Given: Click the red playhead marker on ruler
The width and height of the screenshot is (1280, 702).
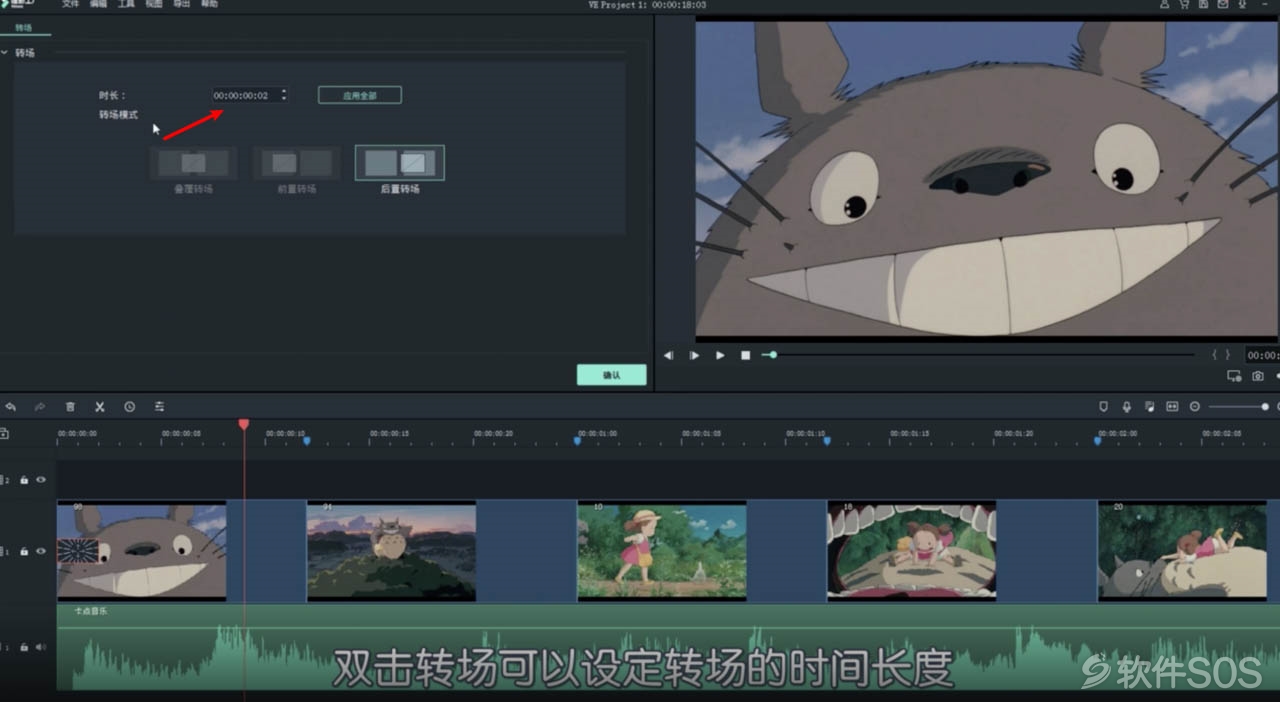Looking at the screenshot, I should pyautogui.click(x=244, y=425).
